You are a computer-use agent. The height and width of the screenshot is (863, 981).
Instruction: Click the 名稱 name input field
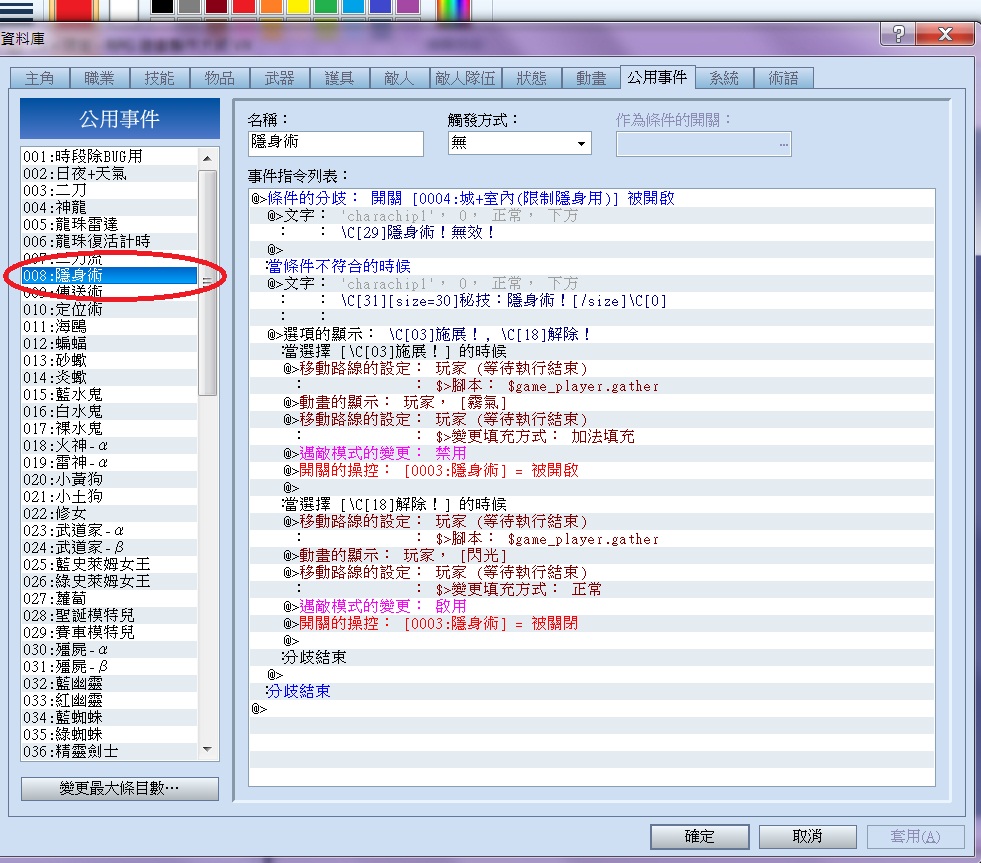[336, 143]
